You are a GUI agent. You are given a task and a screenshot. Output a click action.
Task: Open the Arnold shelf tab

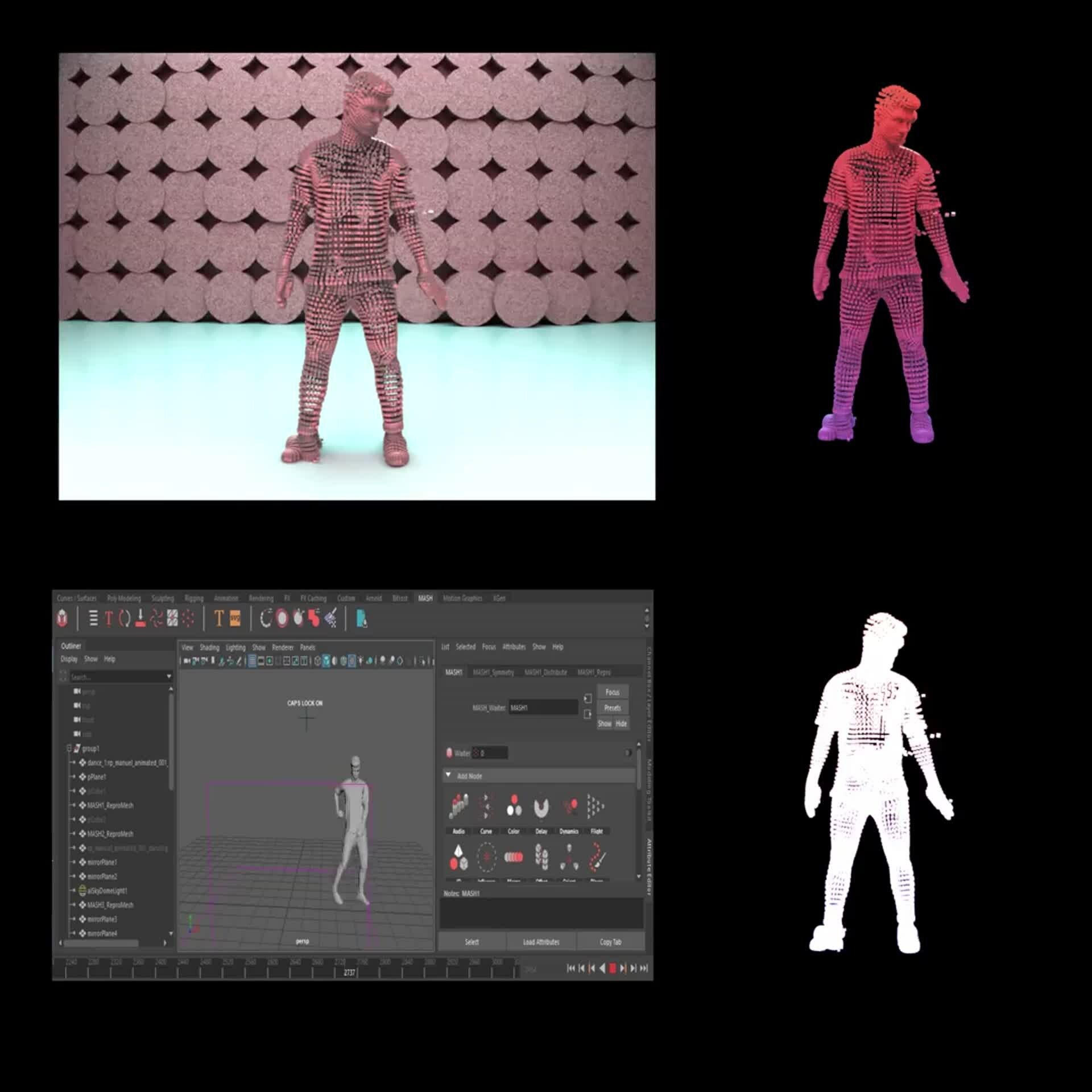(374, 598)
